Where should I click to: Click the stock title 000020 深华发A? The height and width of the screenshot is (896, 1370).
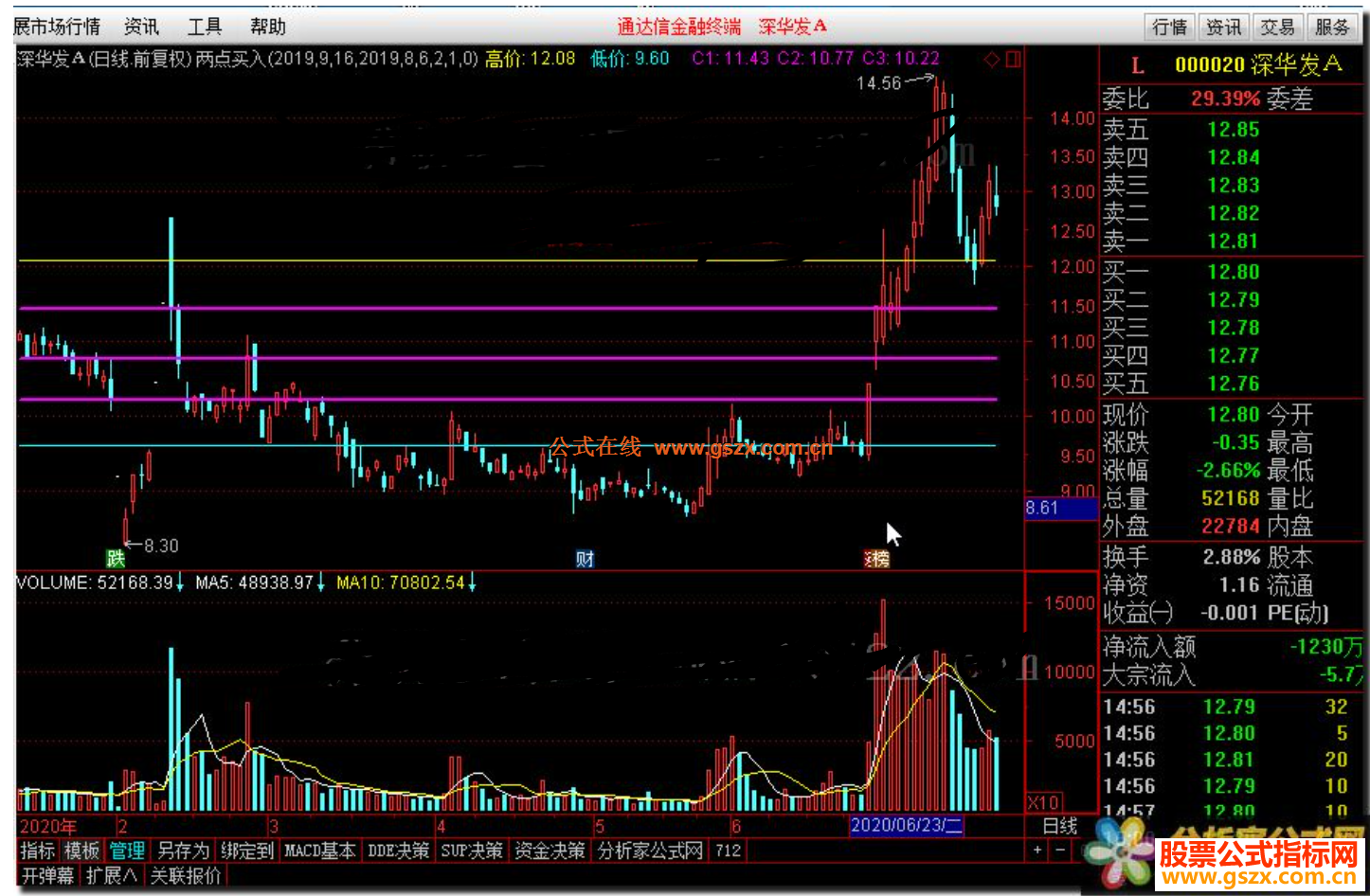tap(1258, 65)
